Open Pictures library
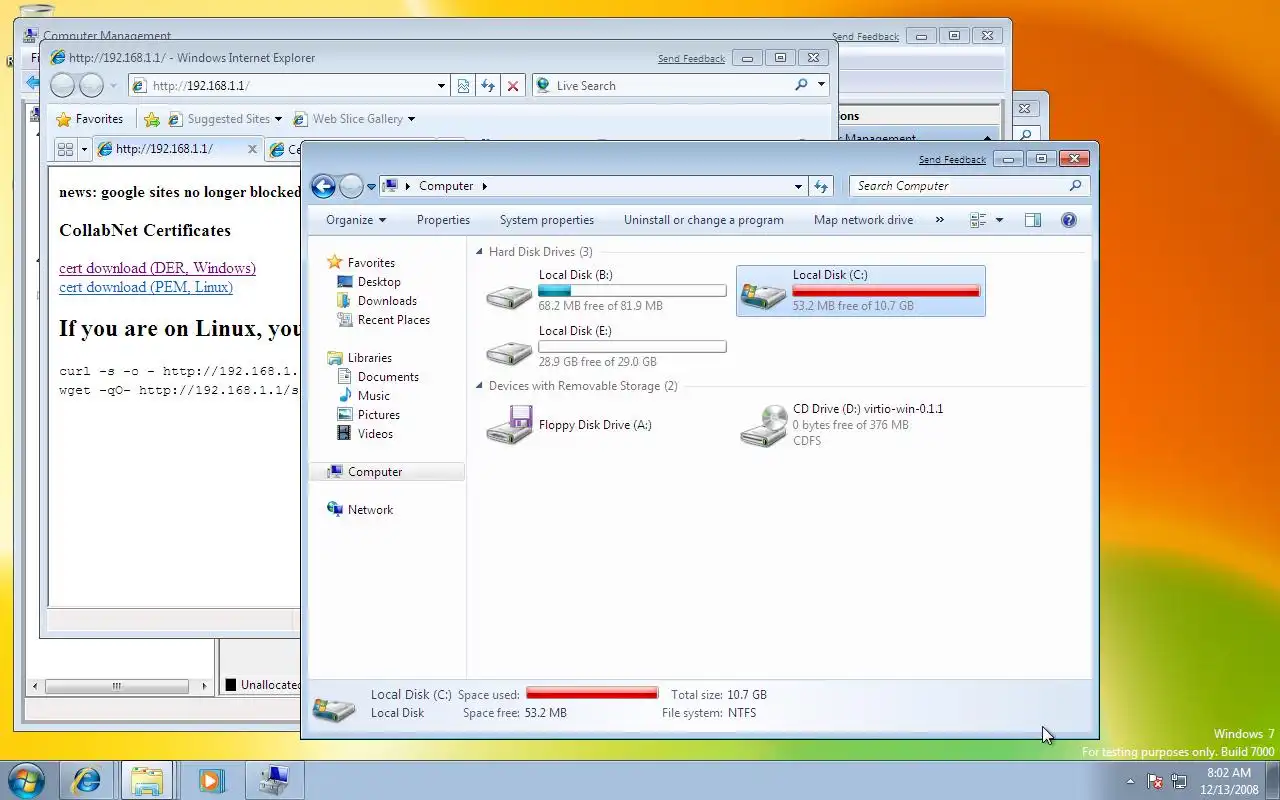This screenshot has width=1280, height=800. [378, 415]
